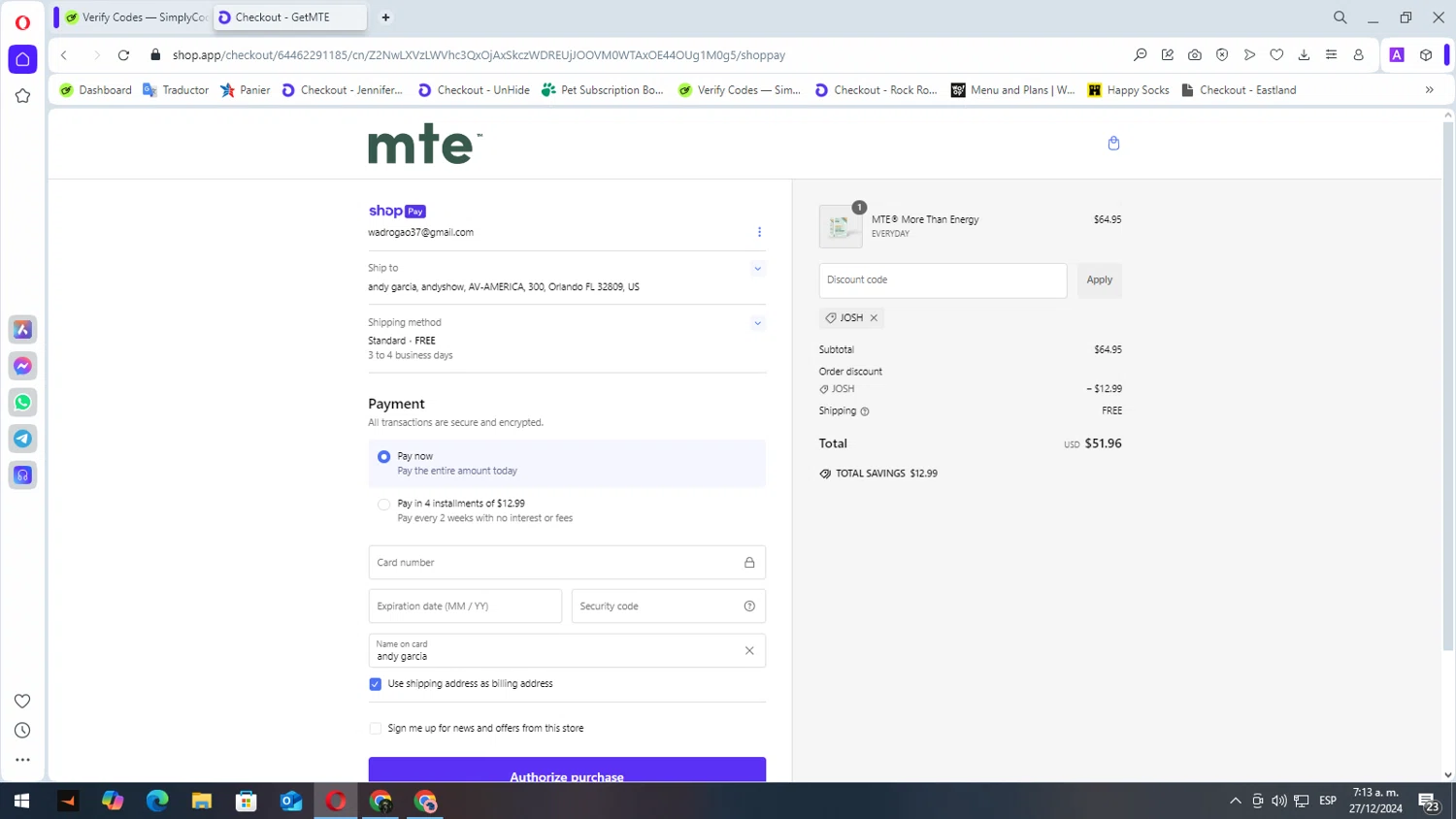Image resolution: width=1456 pixels, height=819 pixels.
Task: Show more bookmarks overflow chevron
Action: tap(1429, 90)
